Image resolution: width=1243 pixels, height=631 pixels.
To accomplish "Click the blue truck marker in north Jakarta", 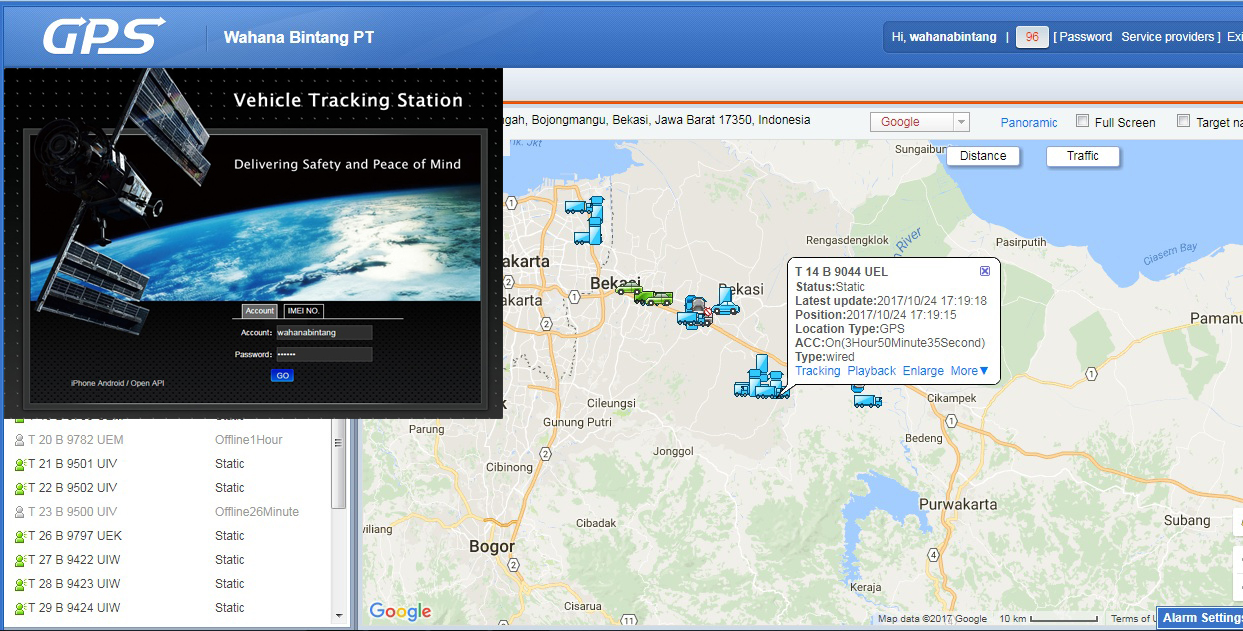I will coord(578,207).
